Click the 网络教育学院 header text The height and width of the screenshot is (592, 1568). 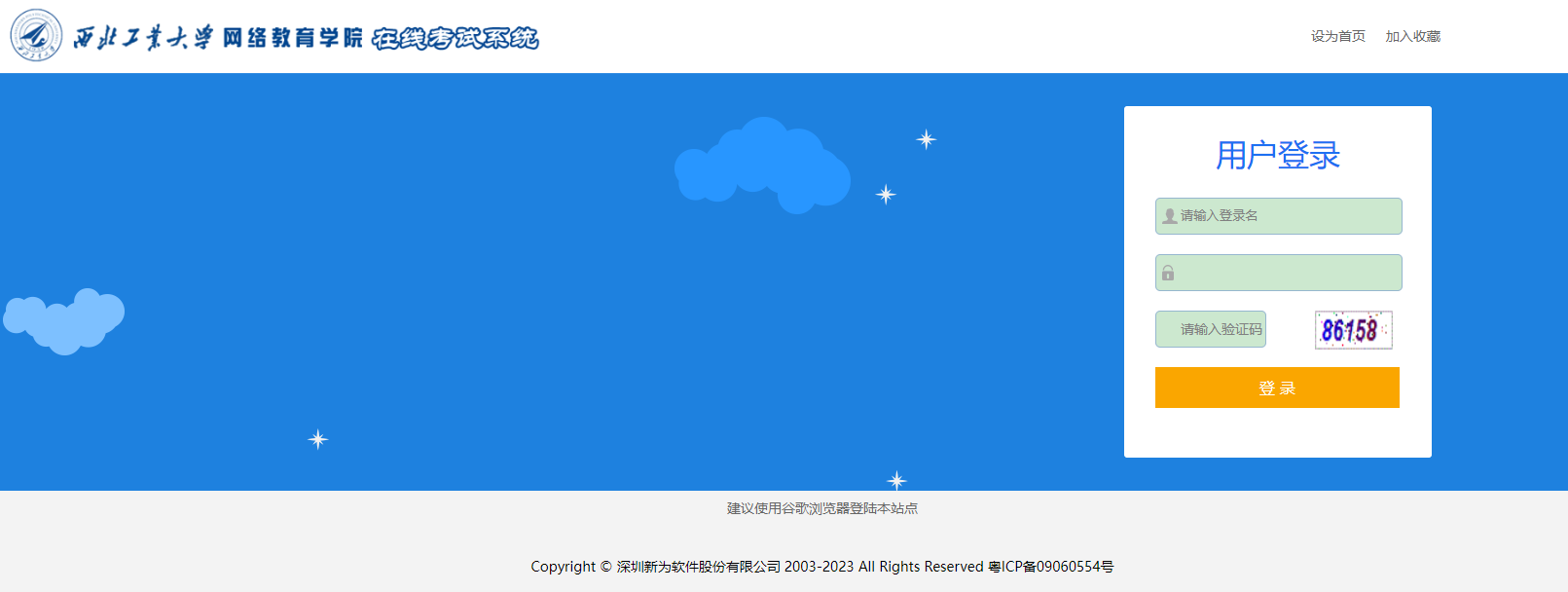tap(292, 38)
